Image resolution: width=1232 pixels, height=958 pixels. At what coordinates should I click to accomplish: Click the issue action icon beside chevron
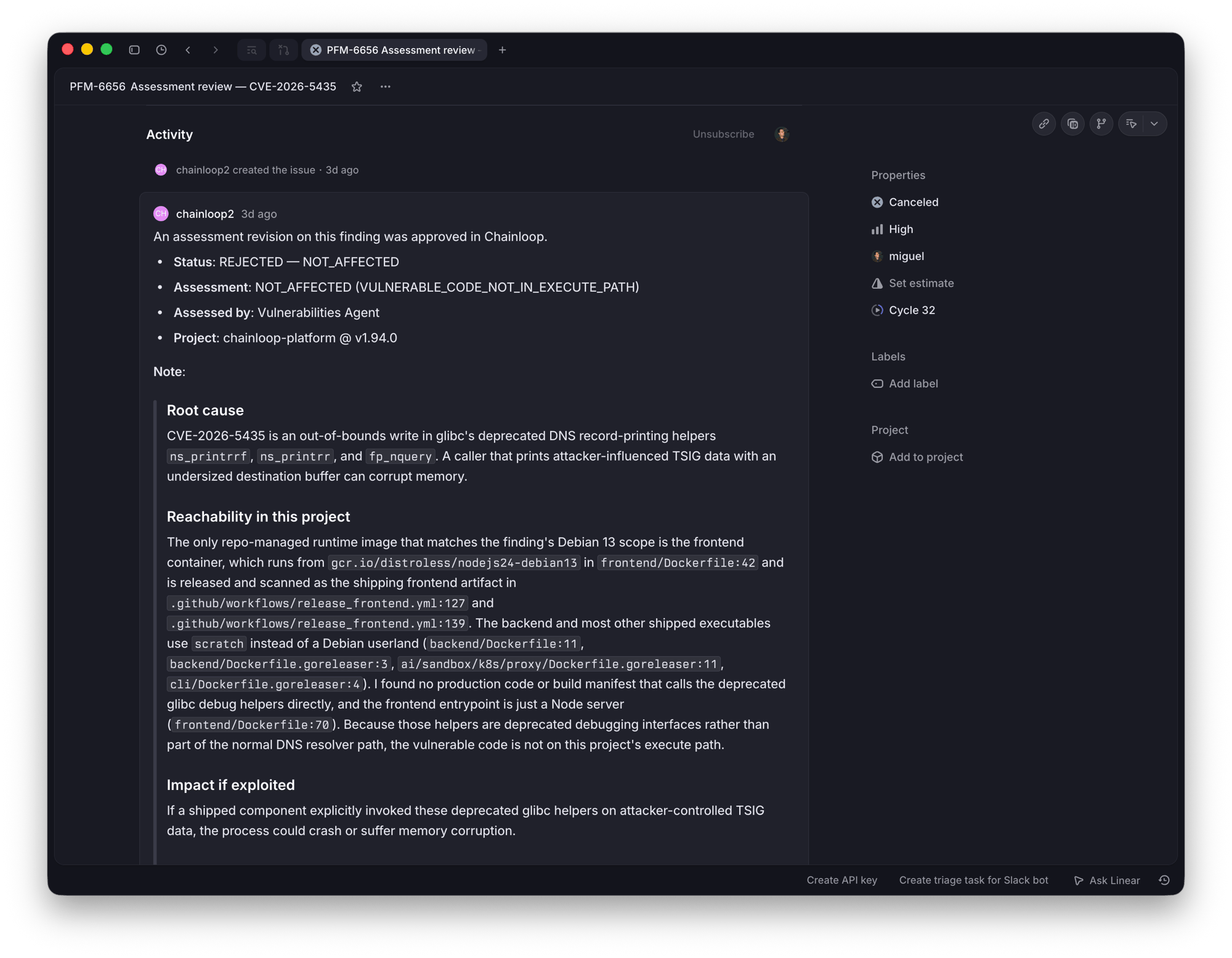[1131, 124]
